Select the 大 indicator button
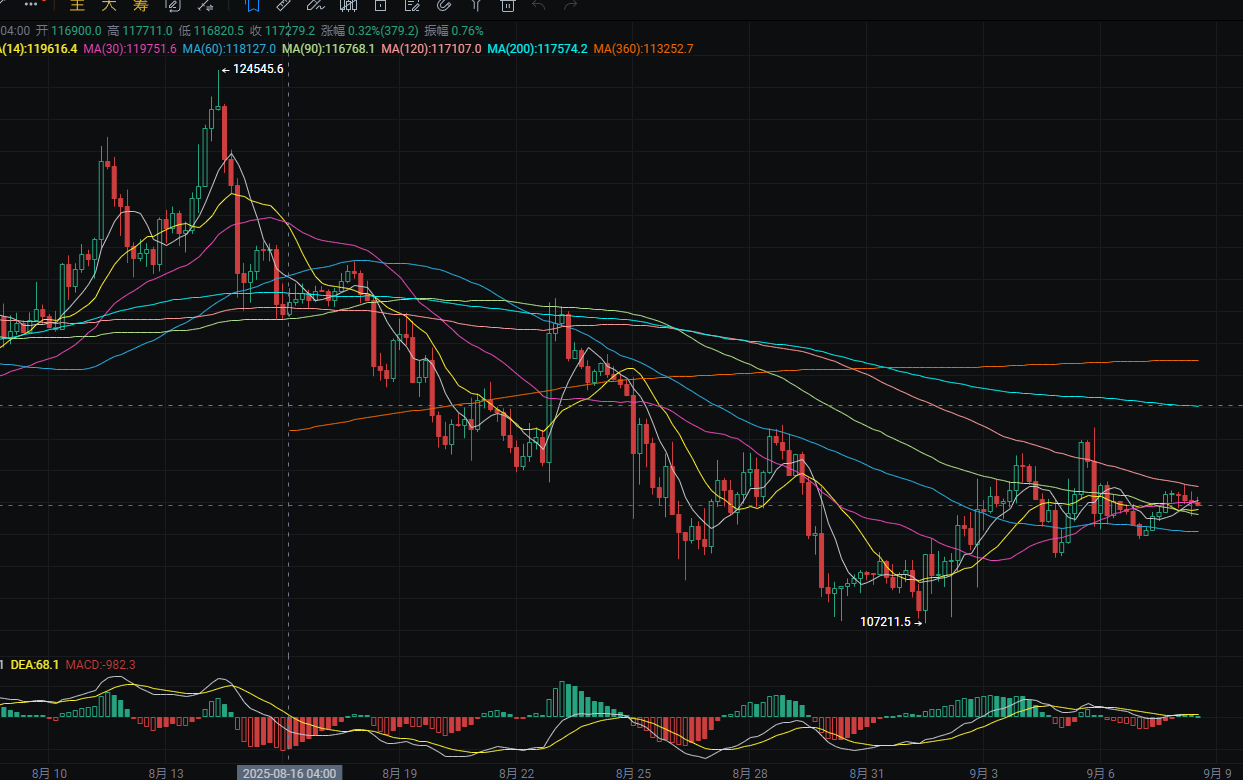1243x780 pixels. click(109, 6)
